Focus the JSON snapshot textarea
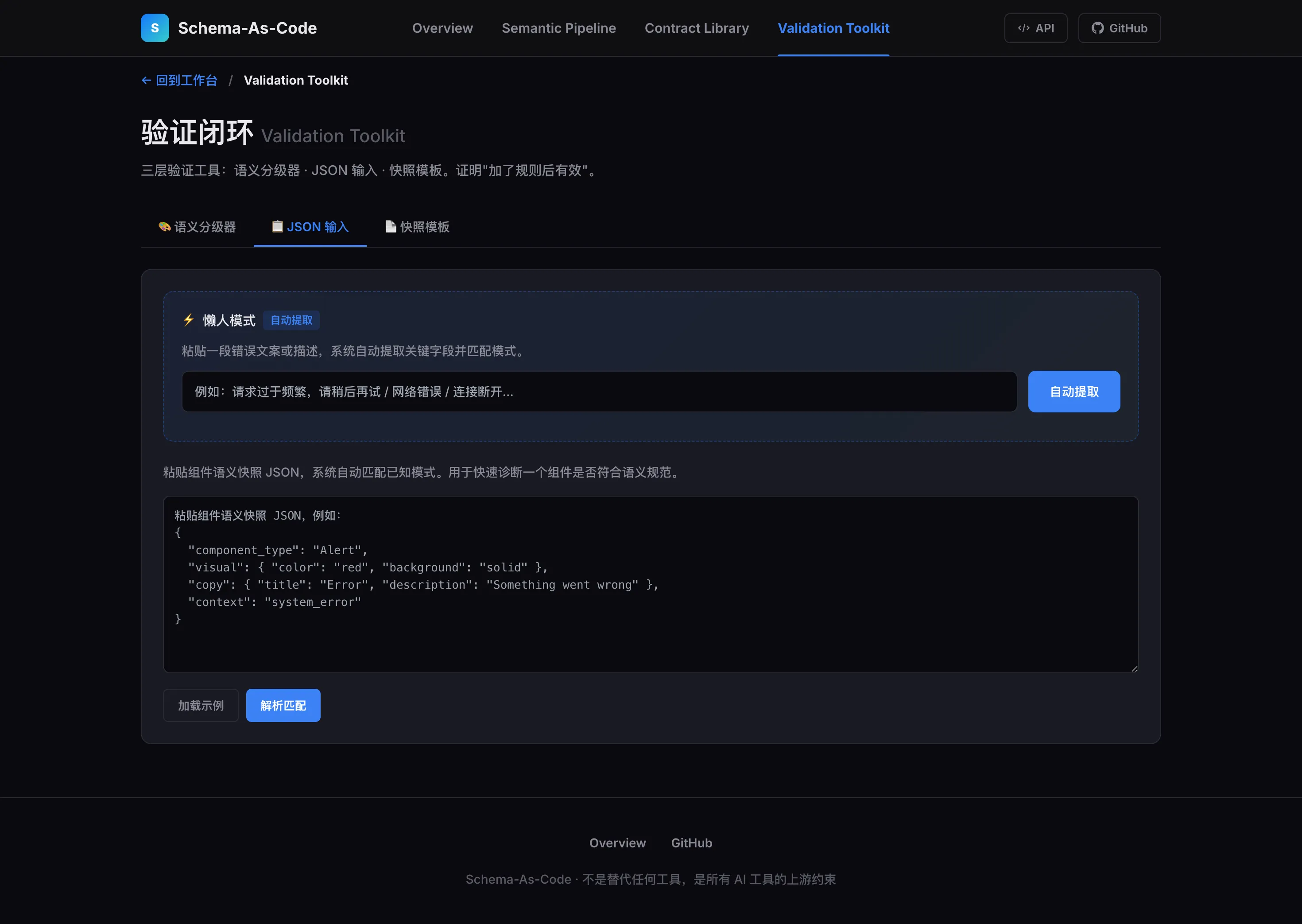 click(x=651, y=584)
